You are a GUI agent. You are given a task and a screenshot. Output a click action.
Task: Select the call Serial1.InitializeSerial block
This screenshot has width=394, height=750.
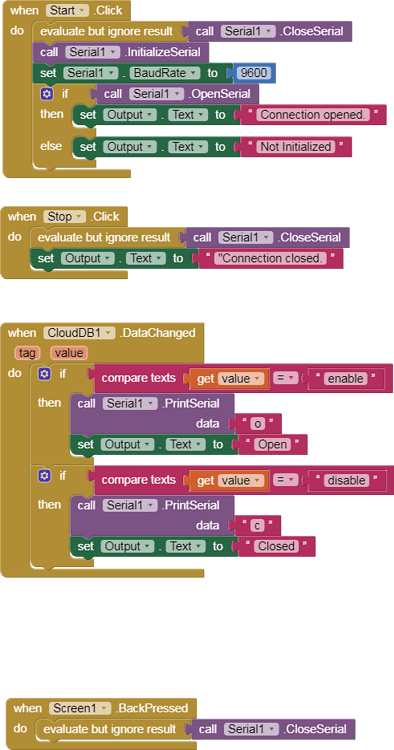click(120, 52)
